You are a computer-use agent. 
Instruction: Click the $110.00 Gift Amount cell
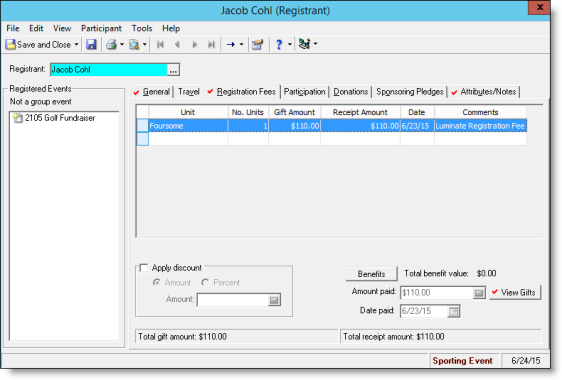[294, 126]
